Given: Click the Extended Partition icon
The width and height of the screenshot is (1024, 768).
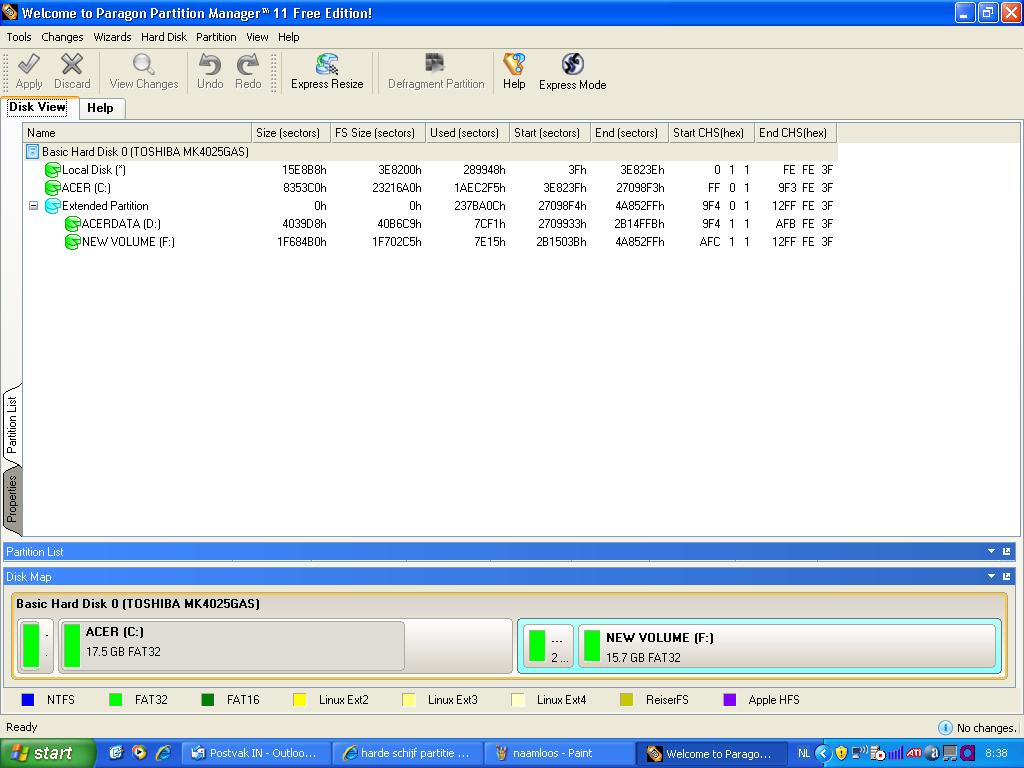Looking at the screenshot, I should coord(52,206).
